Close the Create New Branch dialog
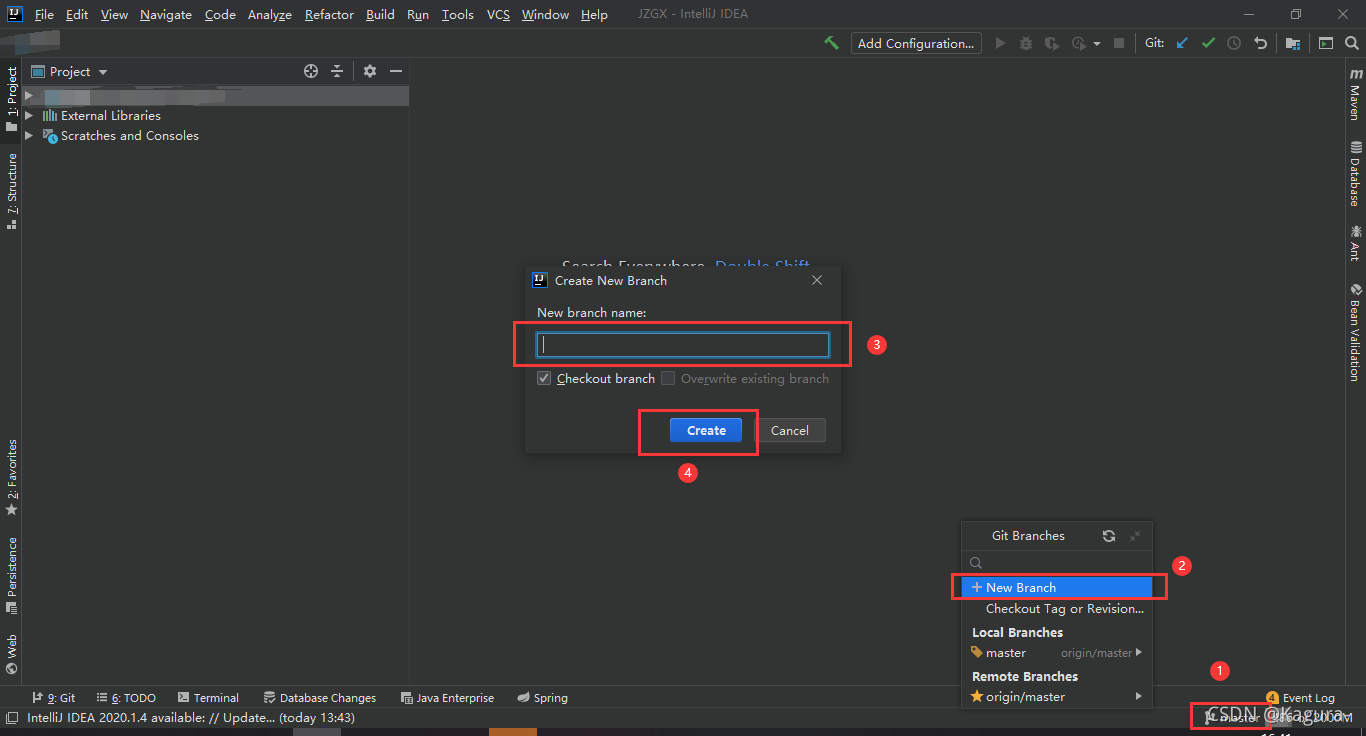The width and height of the screenshot is (1366, 736). click(817, 280)
